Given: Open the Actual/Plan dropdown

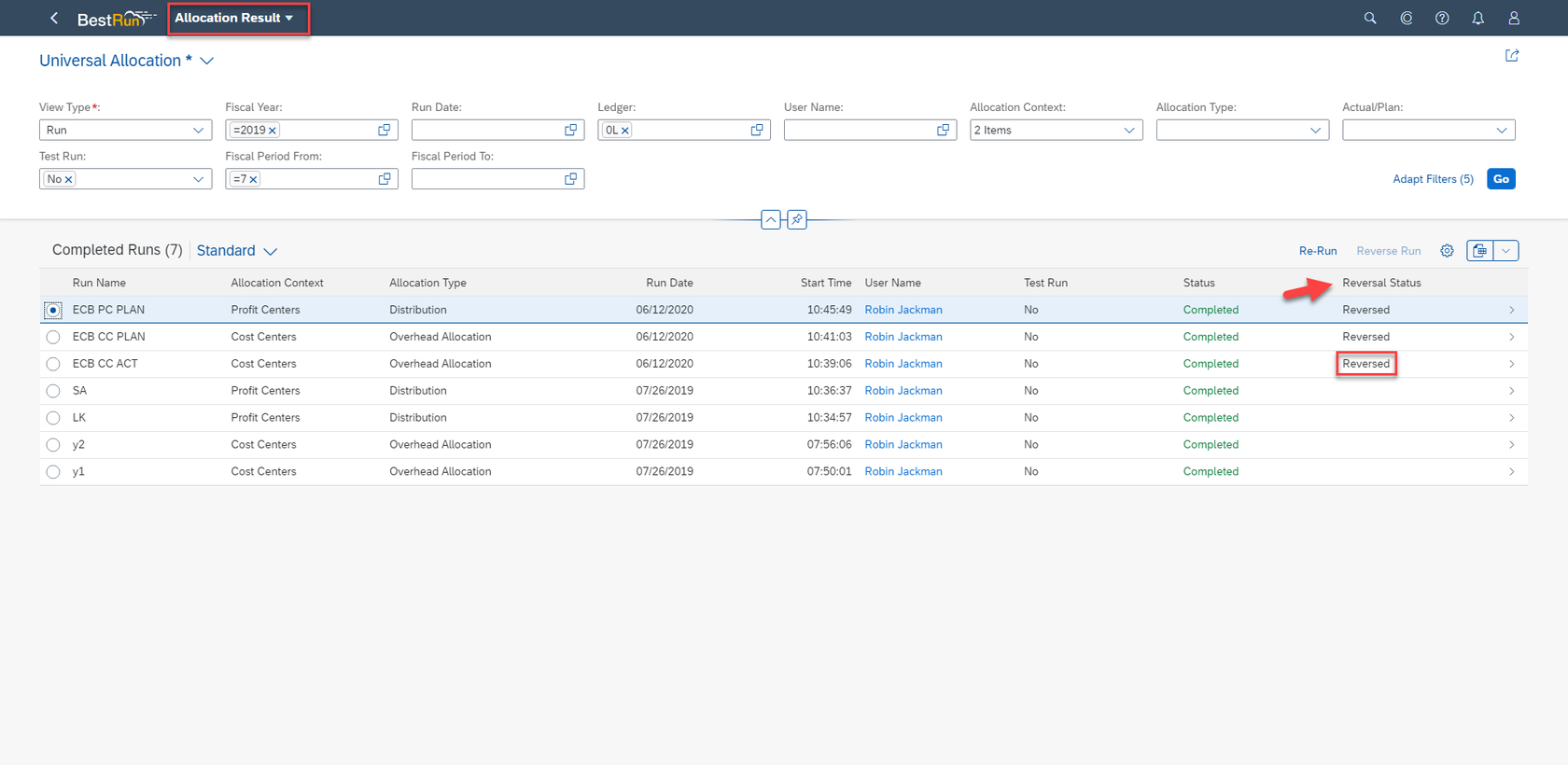Looking at the screenshot, I should click(x=1502, y=130).
